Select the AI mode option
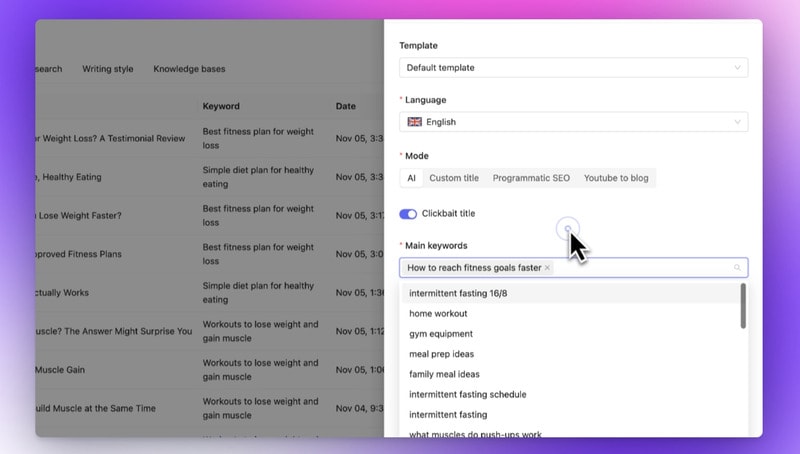The width and height of the screenshot is (800, 454). 410,178
